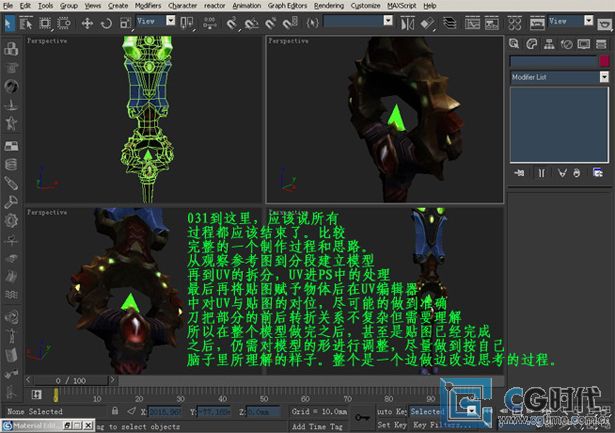615x433 pixels.
Task: Click the red object color swatch
Action: 604,61
